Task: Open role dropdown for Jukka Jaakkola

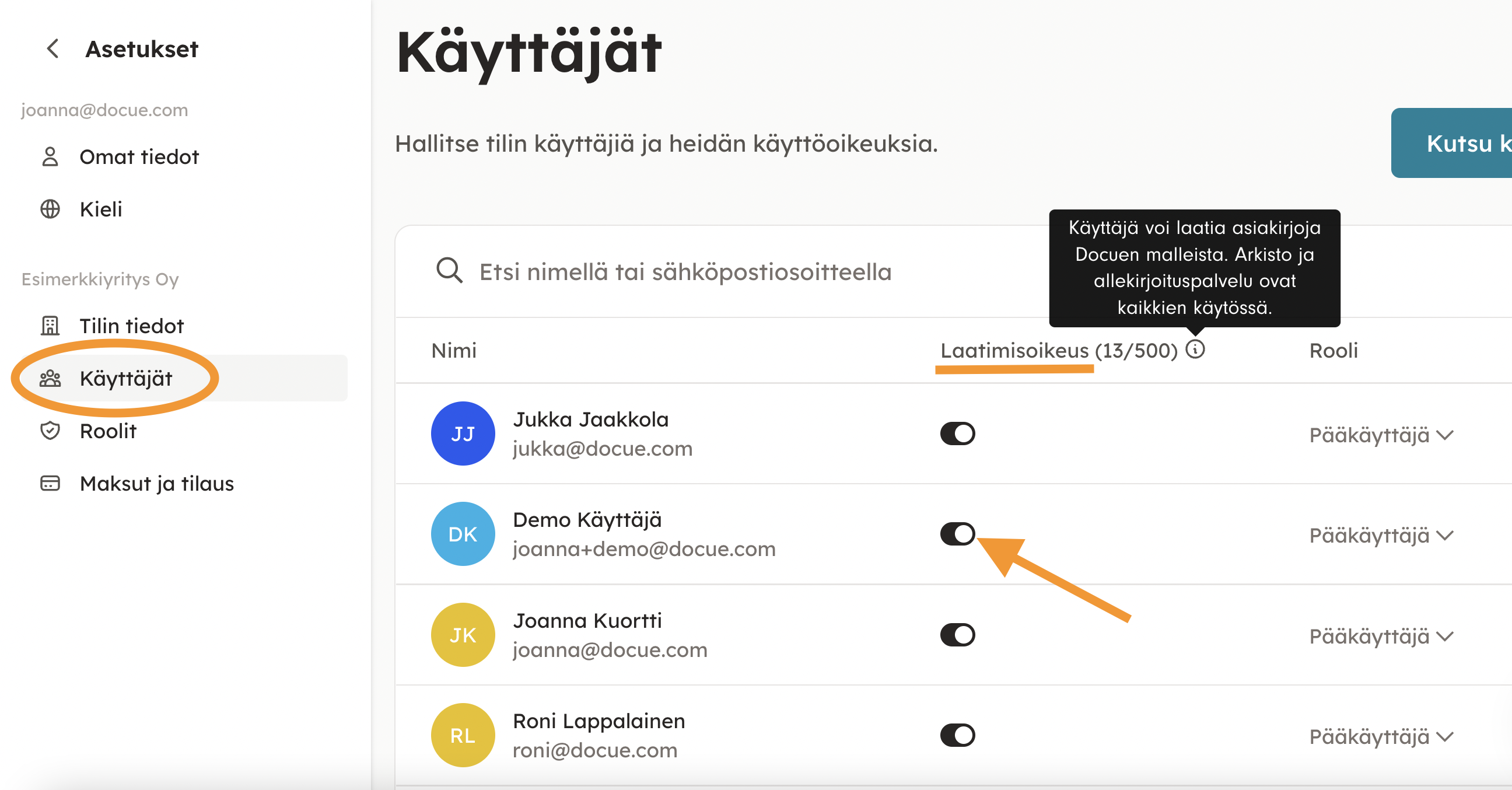Action: (x=1381, y=435)
